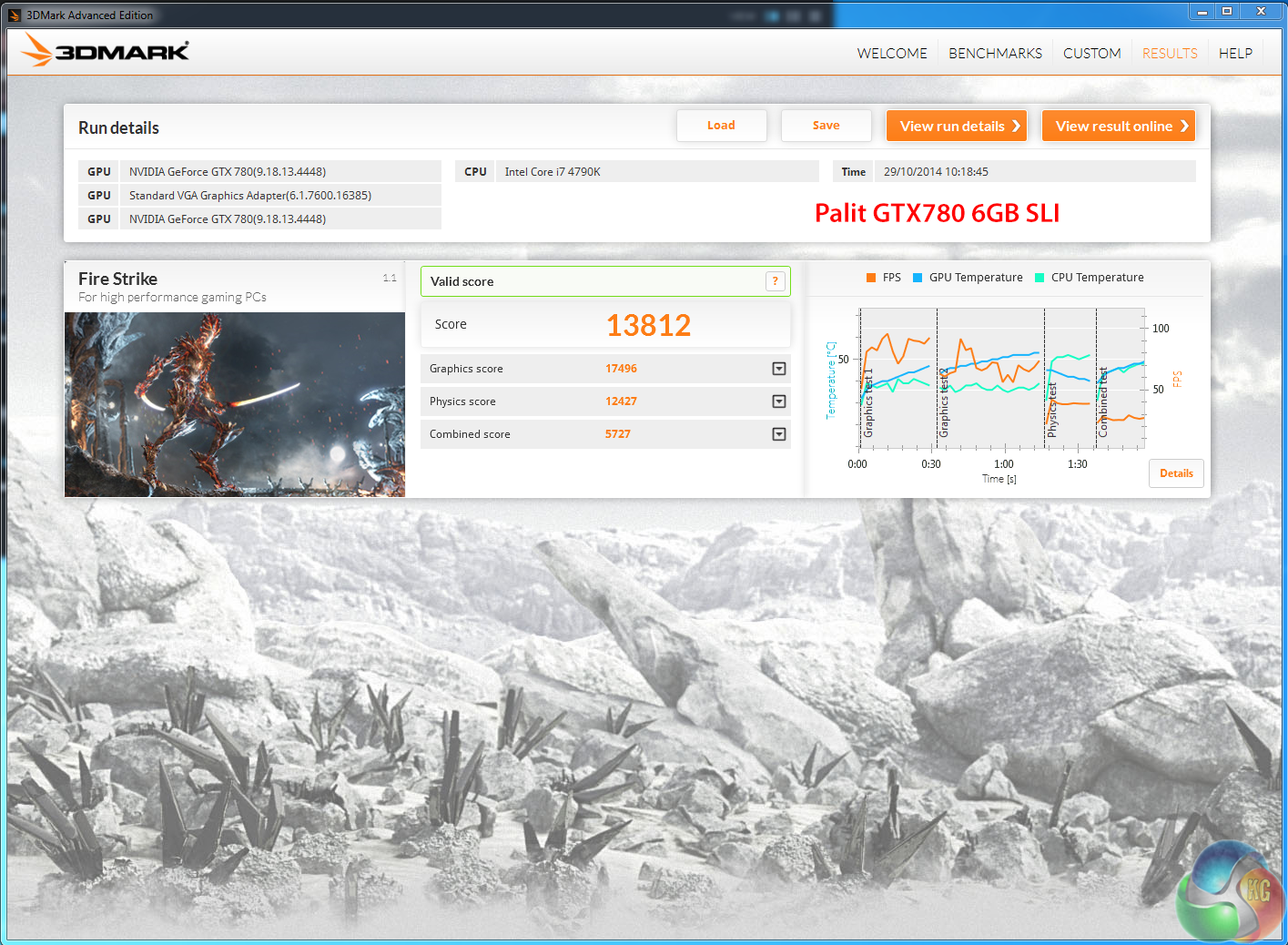Click the Run details heading
Viewport: 1288px width, 945px height.
118,128
